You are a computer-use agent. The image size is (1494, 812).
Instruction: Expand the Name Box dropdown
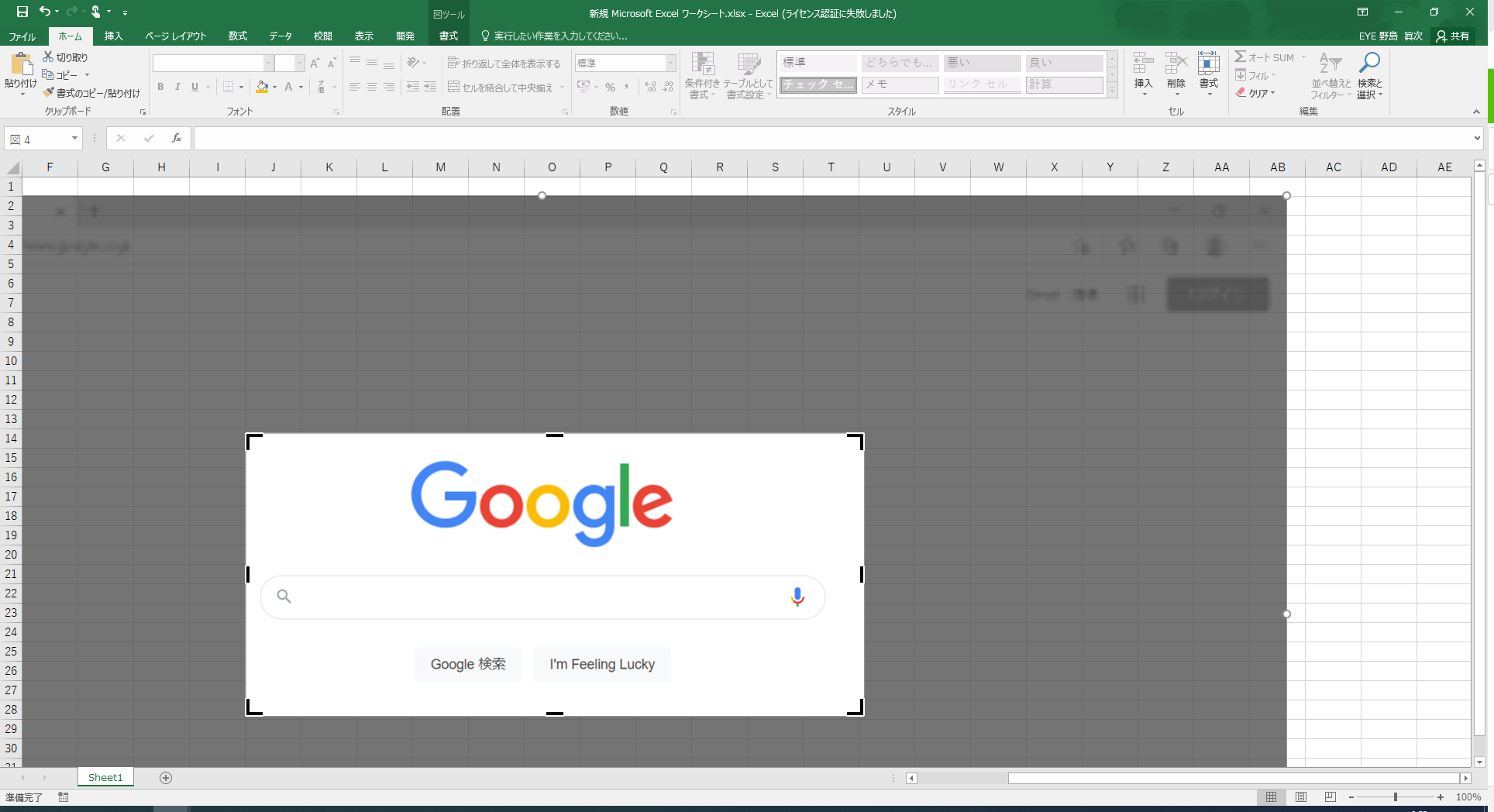(74, 139)
